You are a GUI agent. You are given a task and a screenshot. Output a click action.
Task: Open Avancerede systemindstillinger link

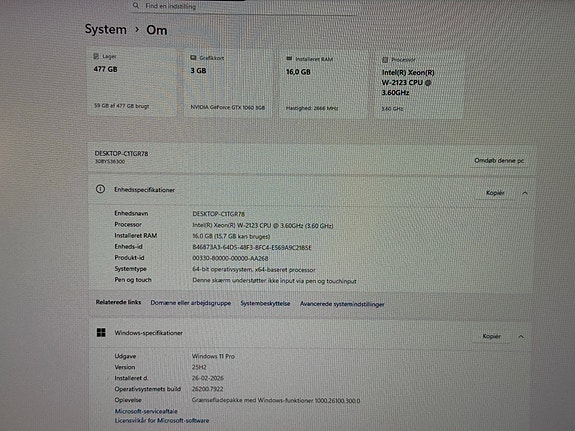pos(342,304)
